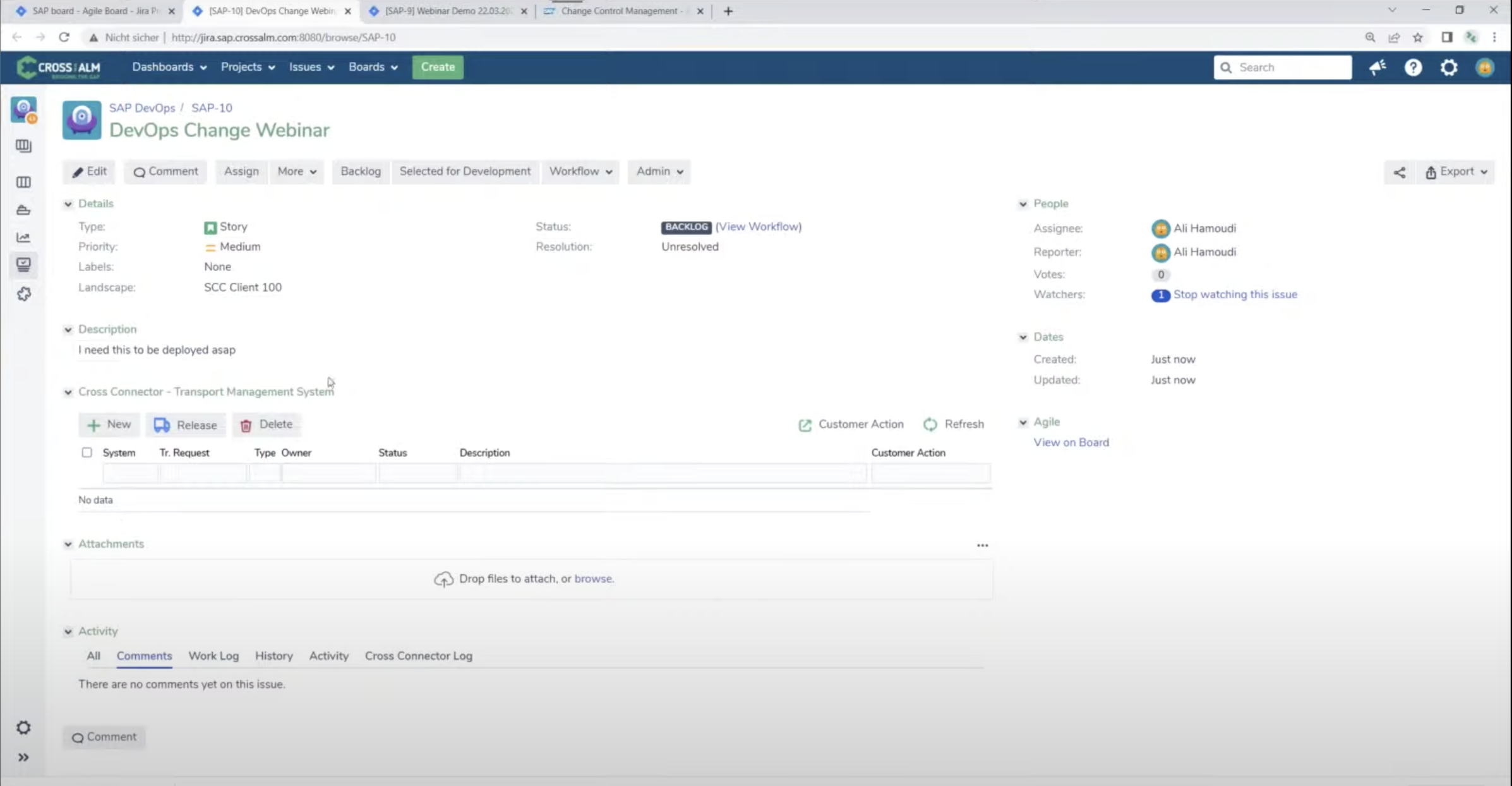
Task: Switch to Work Log tab
Action: (213, 656)
